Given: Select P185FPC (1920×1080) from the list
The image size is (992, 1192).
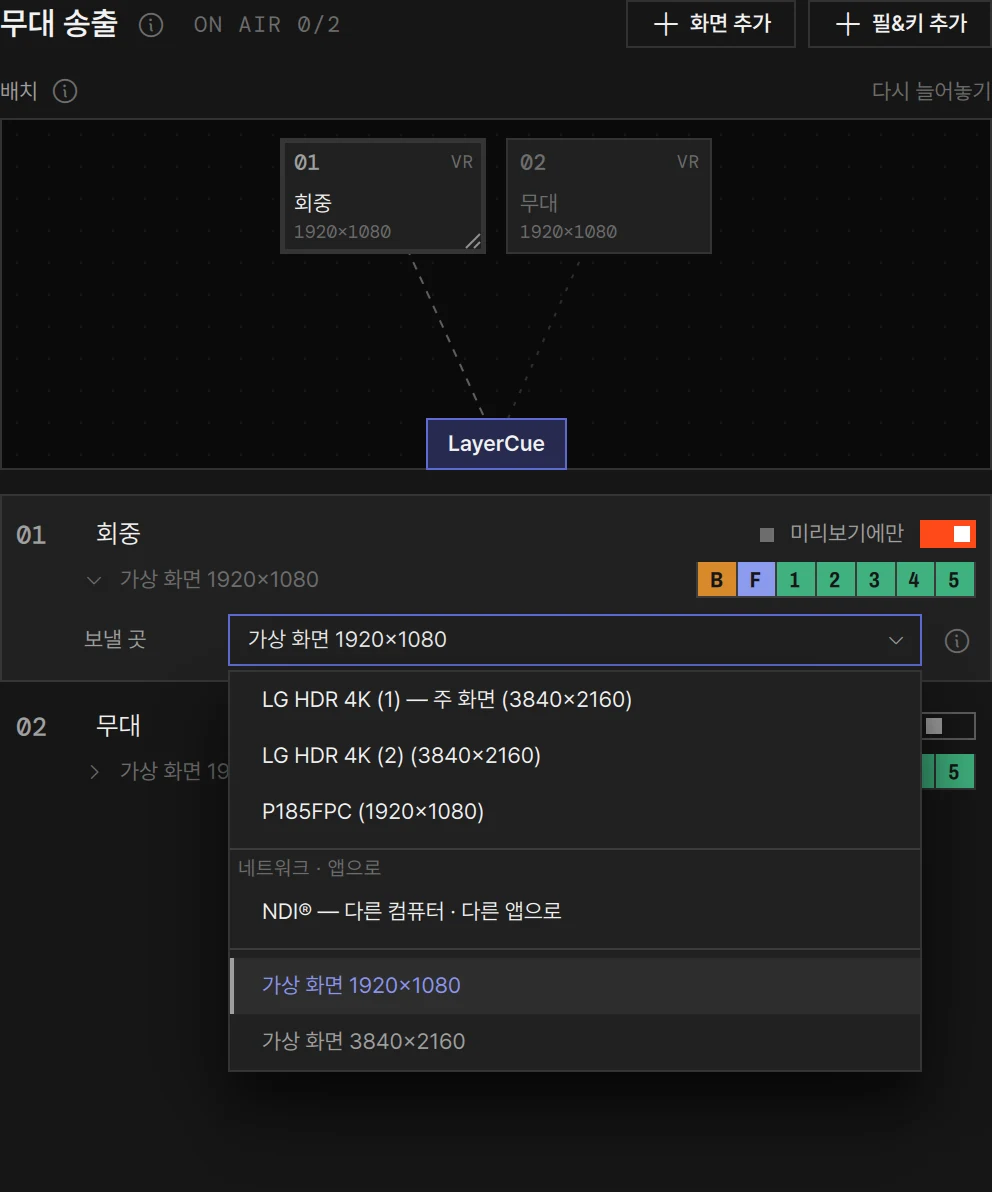Looking at the screenshot, I should click(x=575, y=812).
